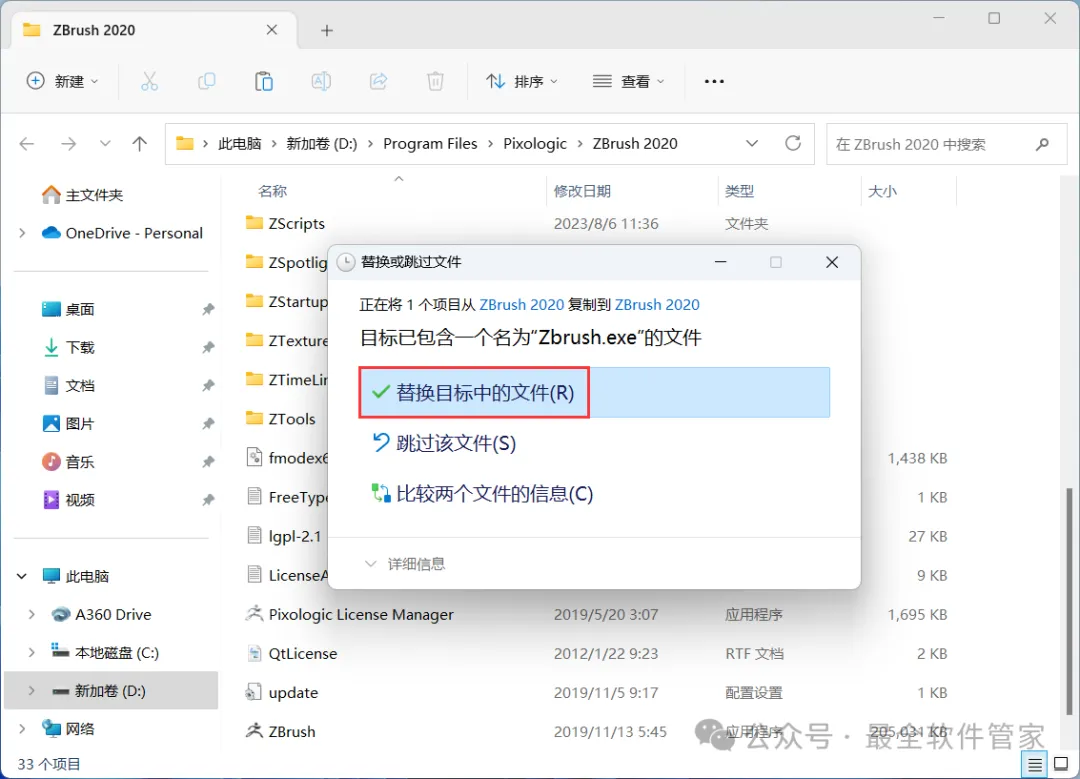Select Pixologic License Manager application
This screenshot has width=1080, height=779.
(361, 614)
